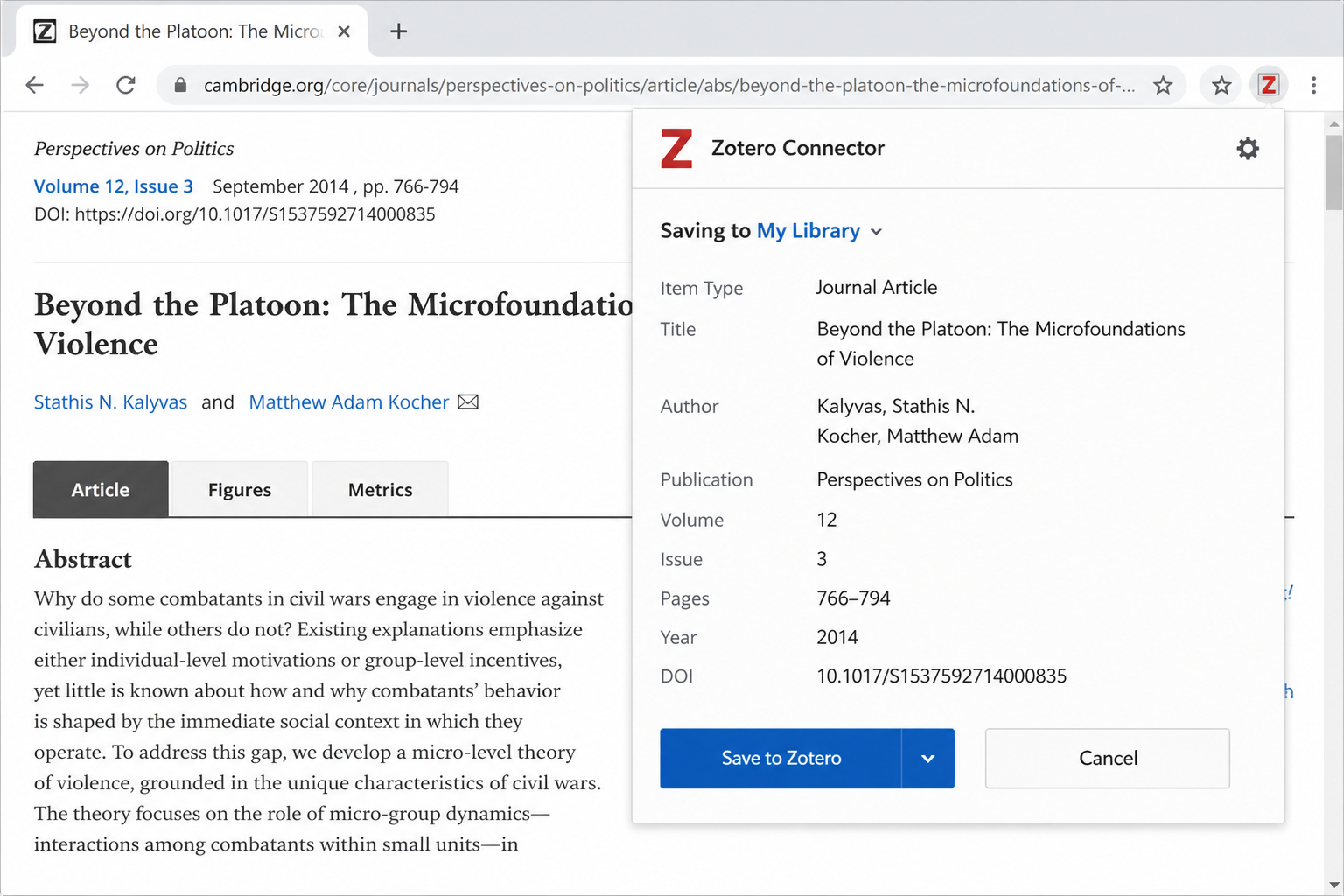Click the Pages value 766–794
The width and height of the screenshot is (1344, 896).
tap(853, 598)
